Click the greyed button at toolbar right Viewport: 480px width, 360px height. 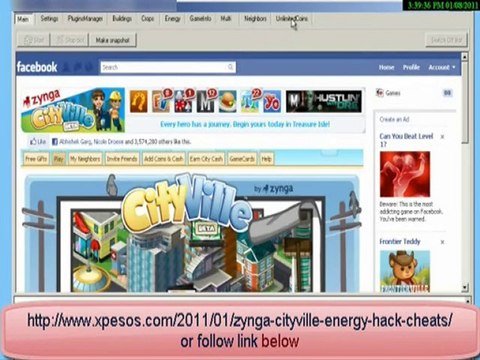447,40
